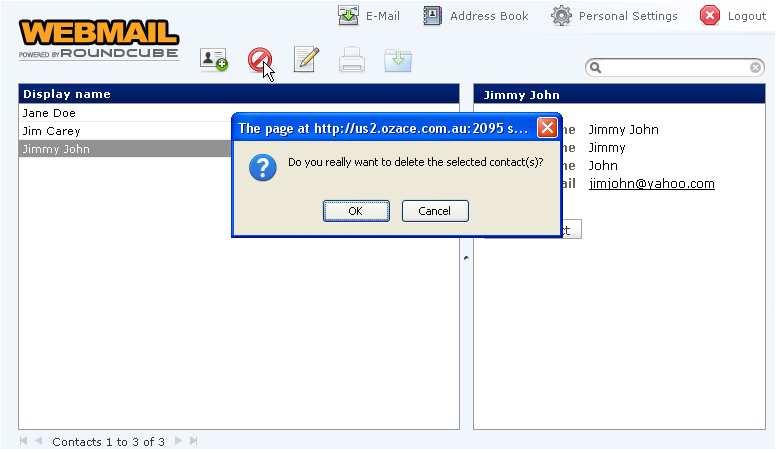Screen dimensions: 776x450
Task: Log out of webmail
Action: point(734,16)
